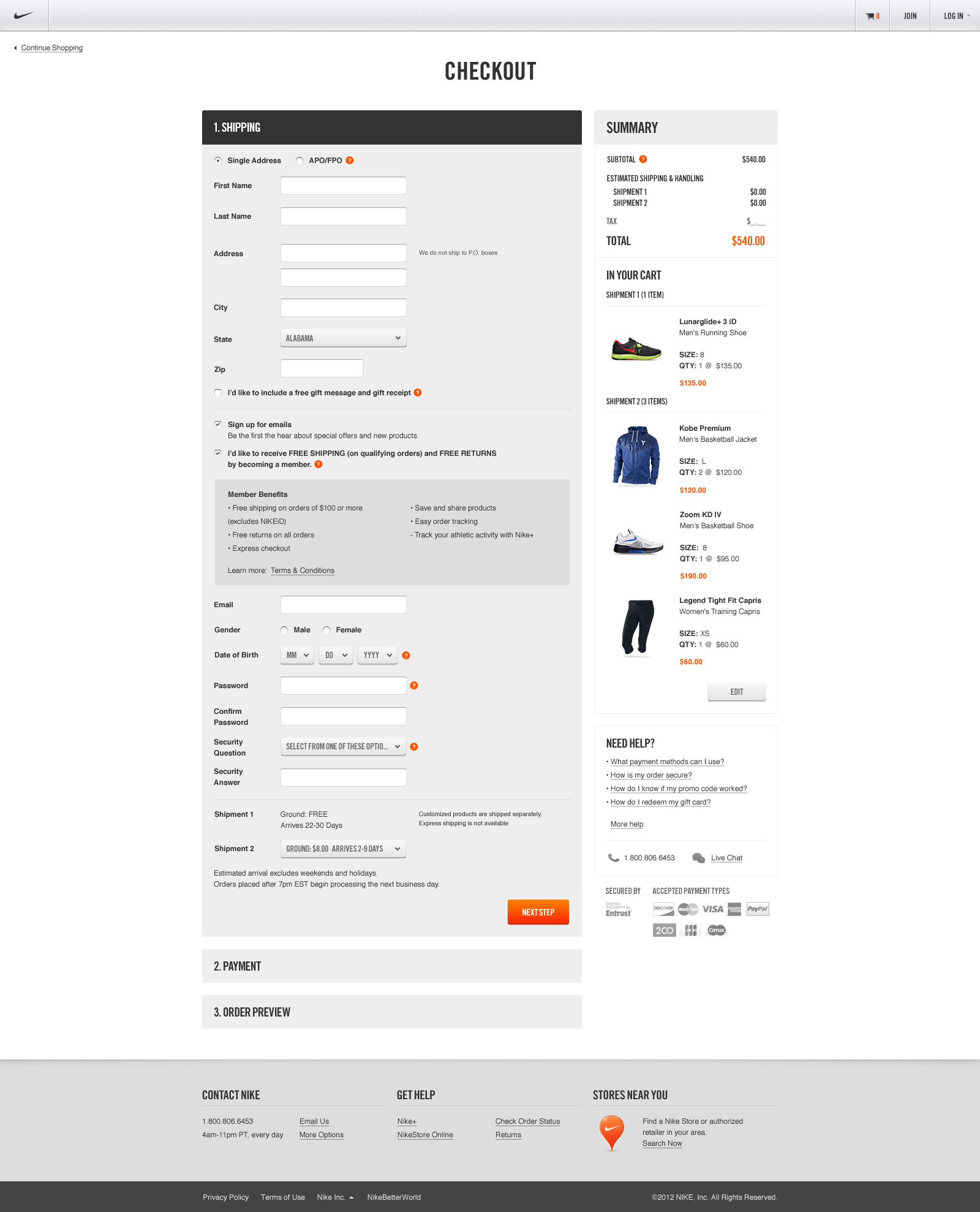Open the Shipment 2 shipping method dropdown
The image size is (980, 1212).
(x=344, y=849)
